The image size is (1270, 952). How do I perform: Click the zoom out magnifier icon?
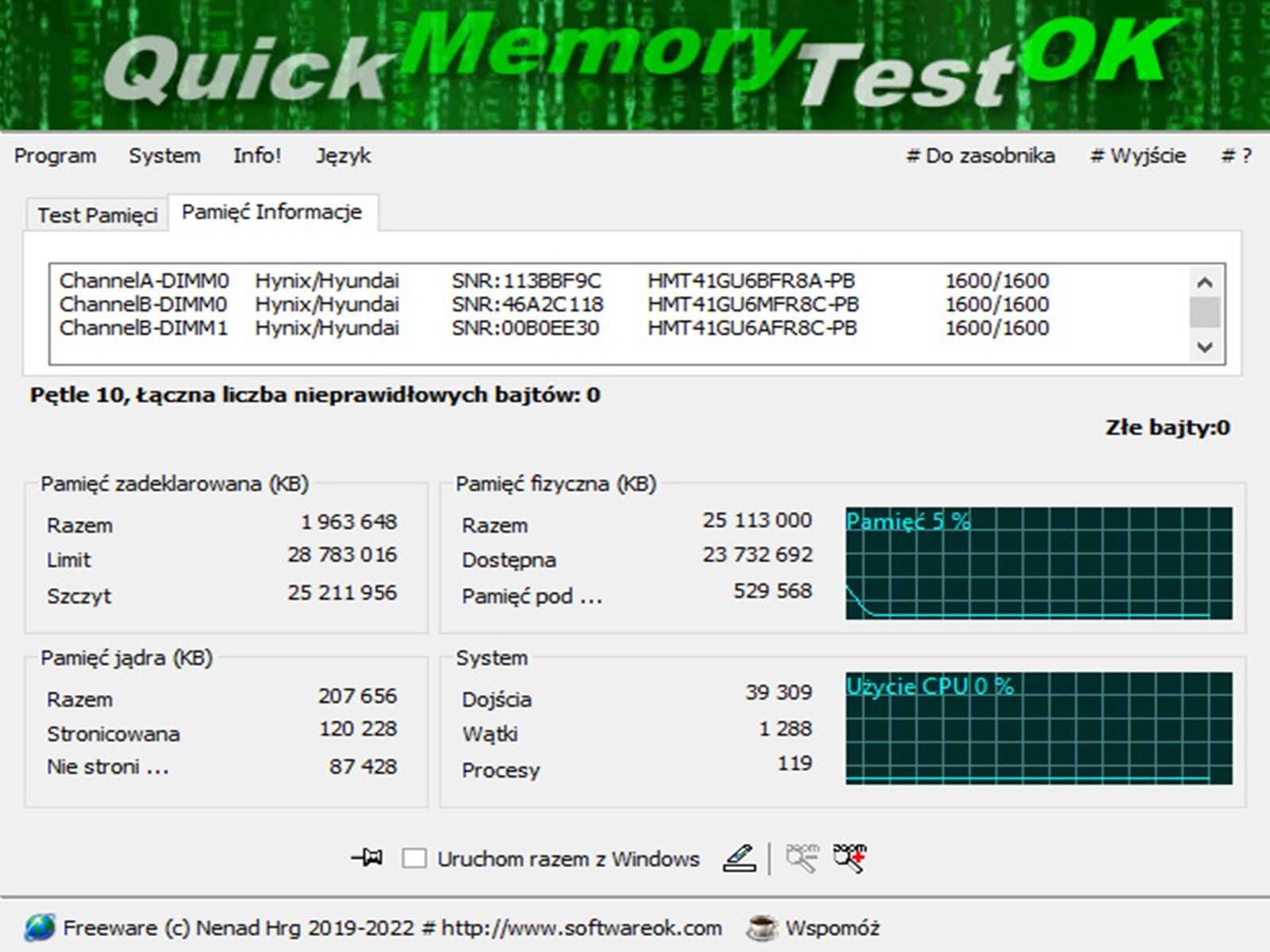(x=802, y=858)
